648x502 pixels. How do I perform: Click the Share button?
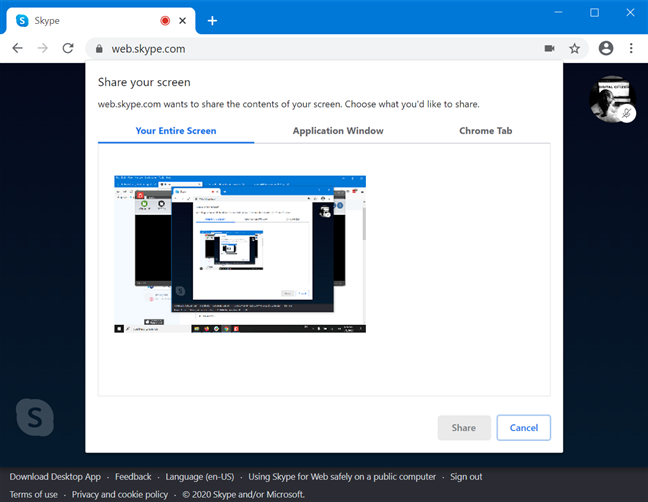click(464, 428)
